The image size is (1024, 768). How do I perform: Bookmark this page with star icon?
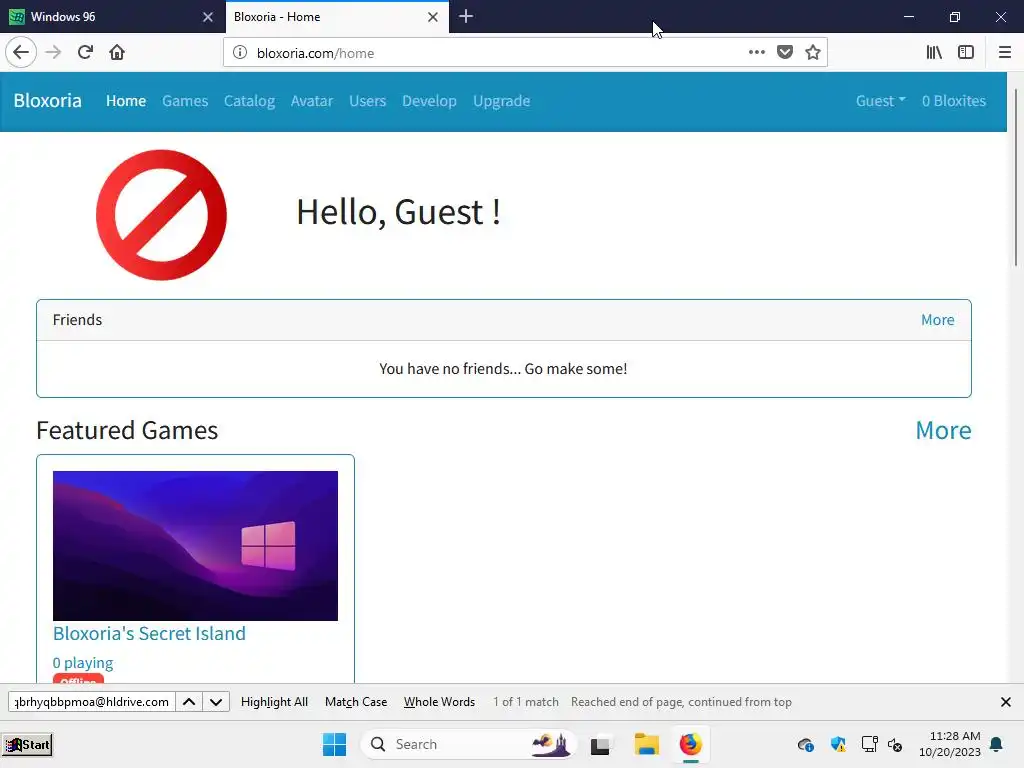click(x=812, y=52)
